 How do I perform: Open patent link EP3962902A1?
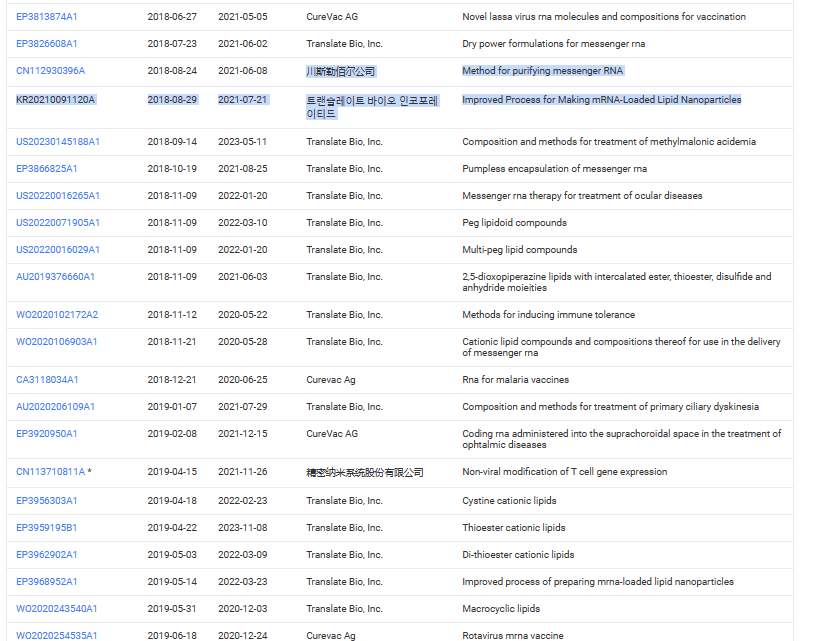46,555
